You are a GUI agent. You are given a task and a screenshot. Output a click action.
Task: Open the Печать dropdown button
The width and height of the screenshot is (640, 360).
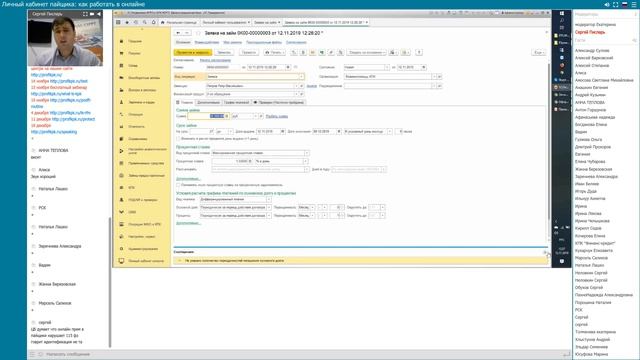(x=274, y=52)
